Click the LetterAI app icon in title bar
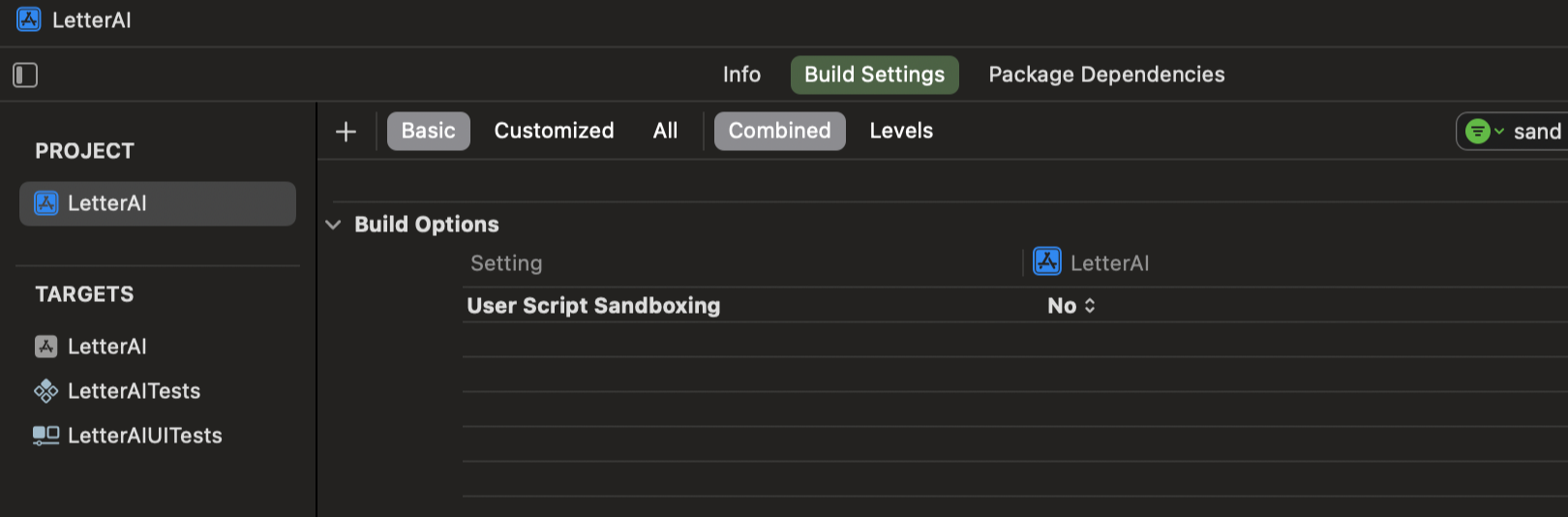This screenshot has width=1568, height=517. click(29, 19)
